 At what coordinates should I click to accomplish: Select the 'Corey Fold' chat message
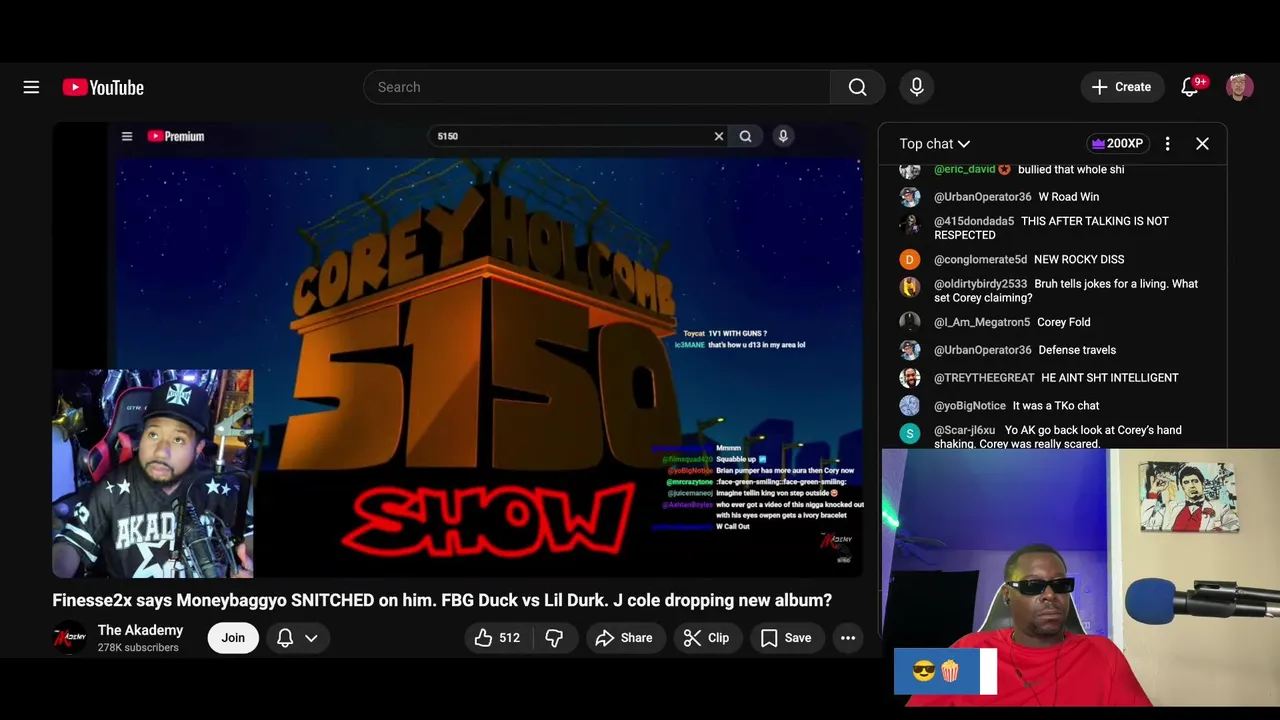(1064, 322)
